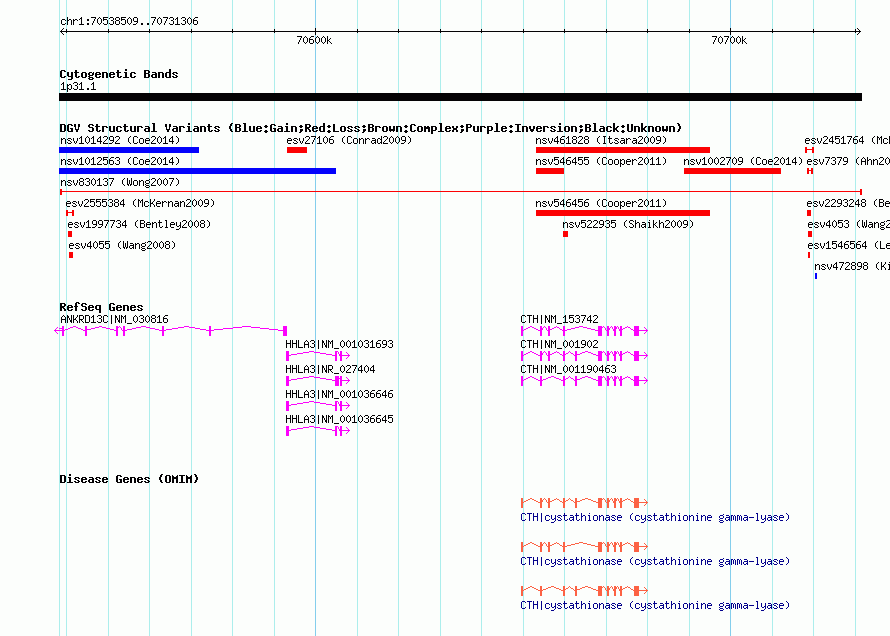Click ANKRD13C|NM_030816 gene label
Viewport: 890px width, 636px height.
pyautogui.click(x=114, y=319)
